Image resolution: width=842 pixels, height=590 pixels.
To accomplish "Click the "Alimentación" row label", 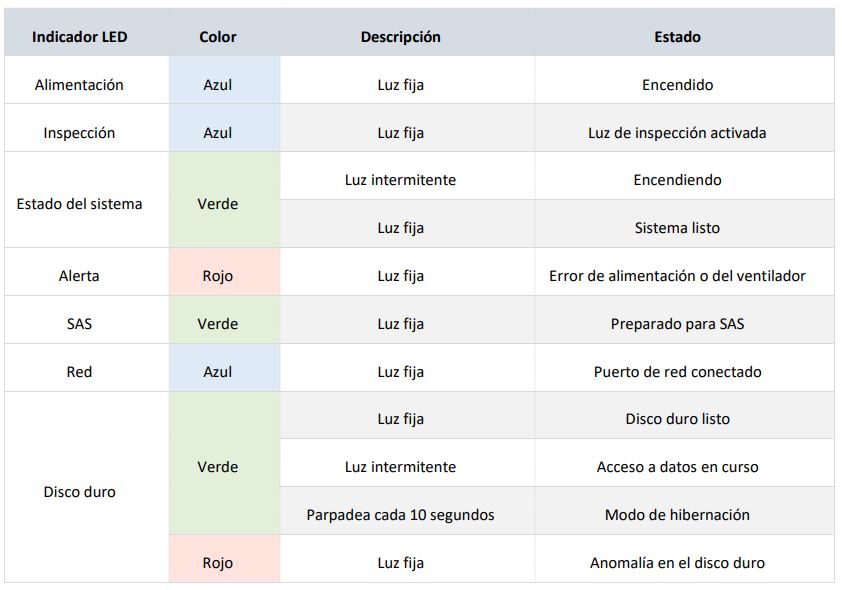I will [x=79, y=85].
